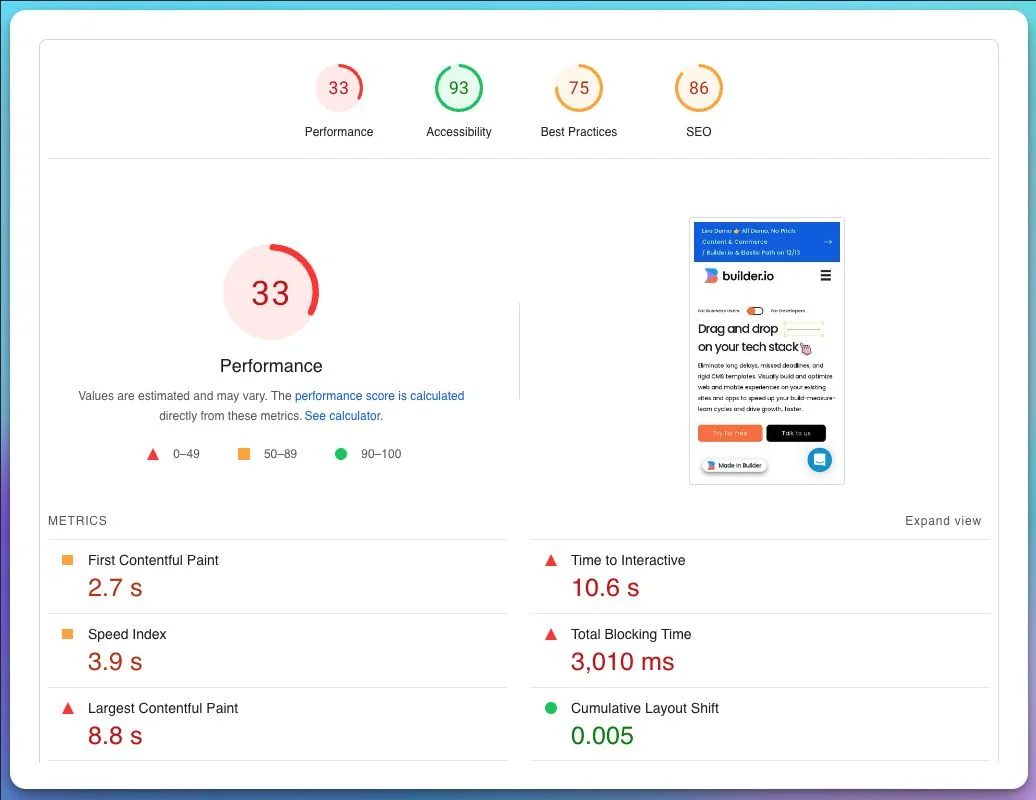
Task: Open the SEO category label
Action: point(698,131)
